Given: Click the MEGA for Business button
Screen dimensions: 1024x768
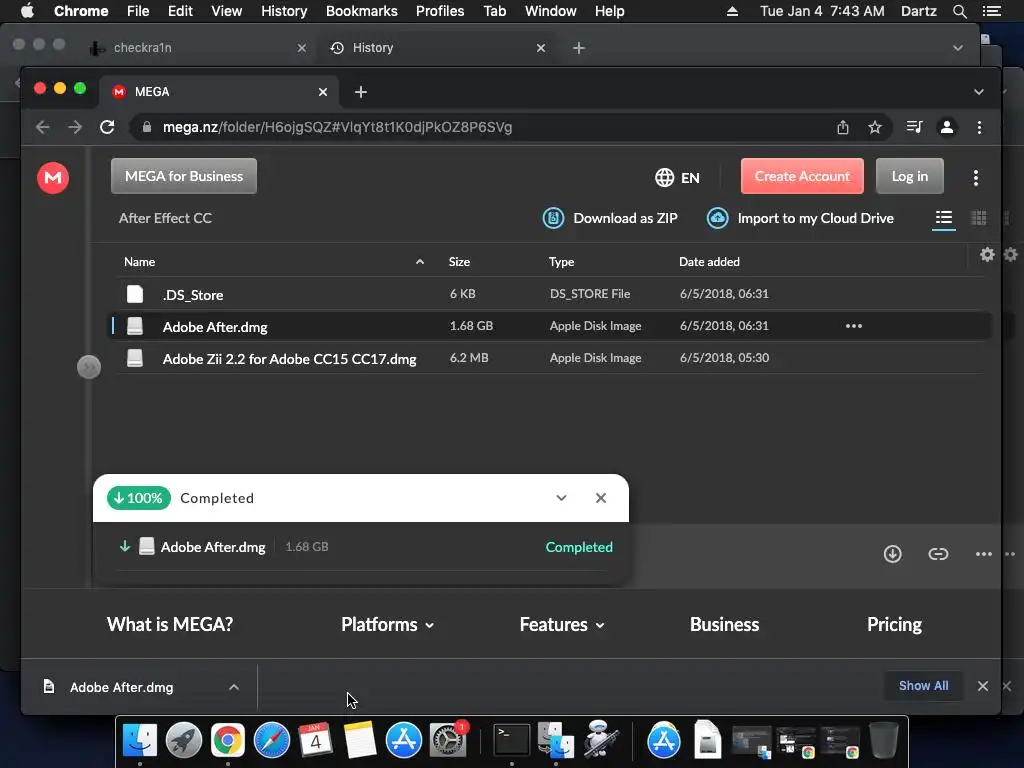Looking at the screenshot, I should pyautogui.click(x=184, y=176).
